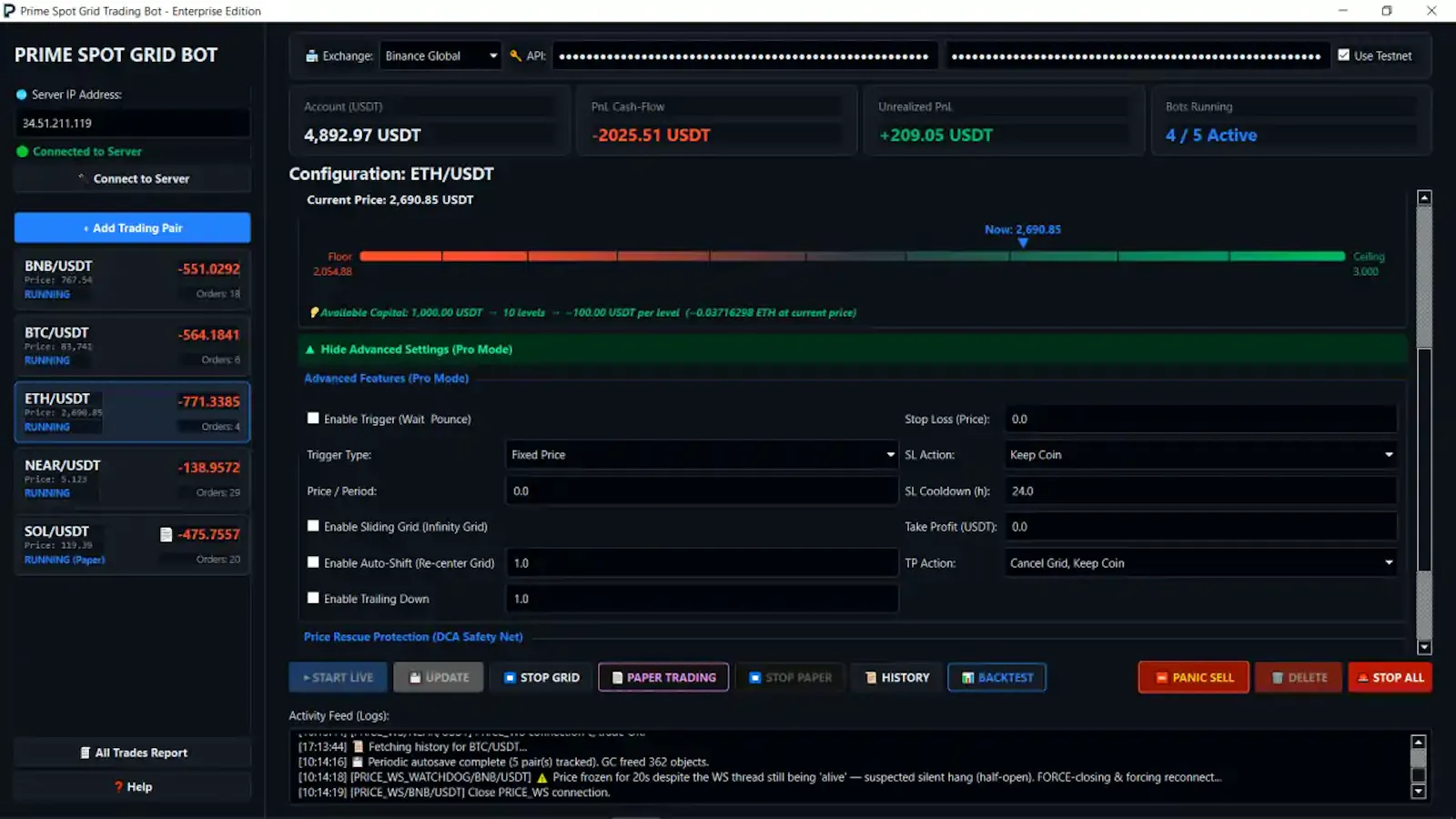Click the Now price marker arrow on grid
Image resolution: width=1456 pixels, height=819 pixels.
(1023, 243)
